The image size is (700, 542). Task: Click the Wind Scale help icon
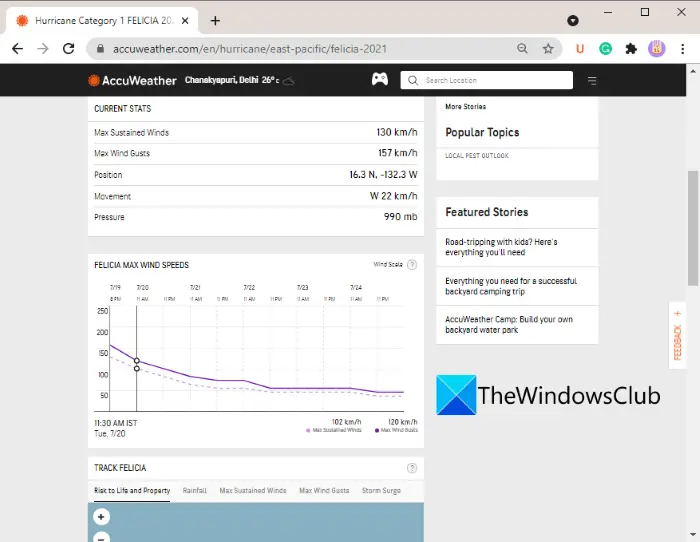click(x=412, y=265)
